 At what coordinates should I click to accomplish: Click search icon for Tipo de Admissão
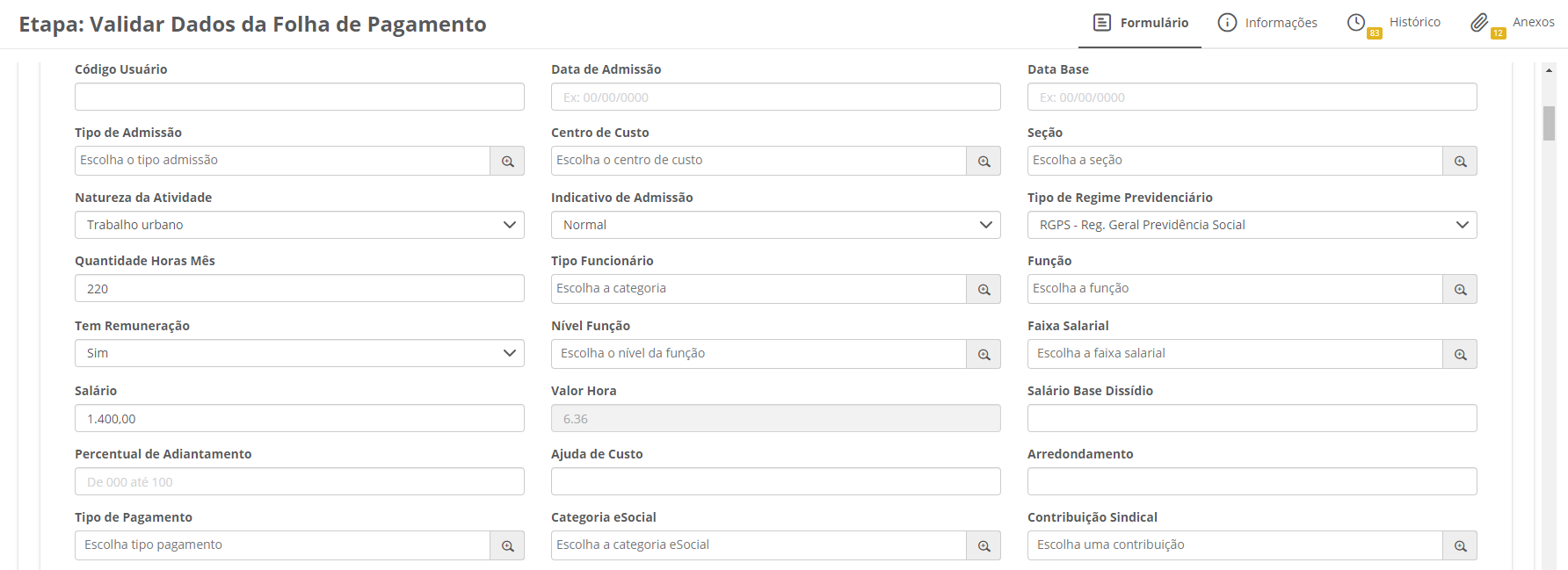pyautogui.click(x=507, y=162)
